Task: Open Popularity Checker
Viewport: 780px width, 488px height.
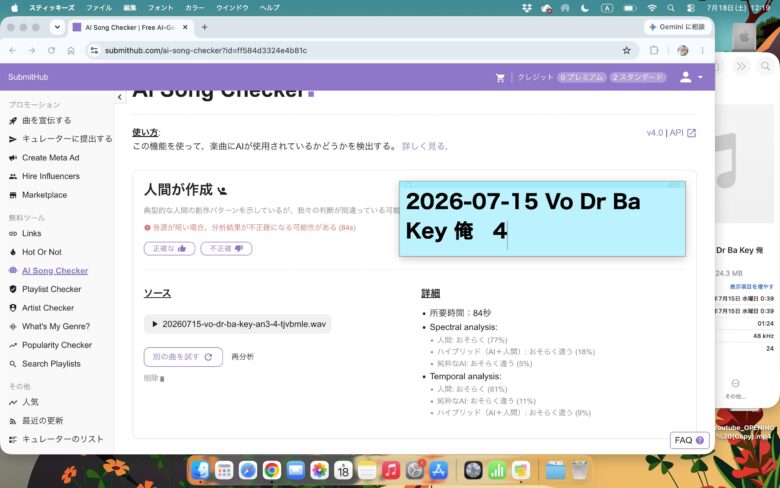Action: 51,345
